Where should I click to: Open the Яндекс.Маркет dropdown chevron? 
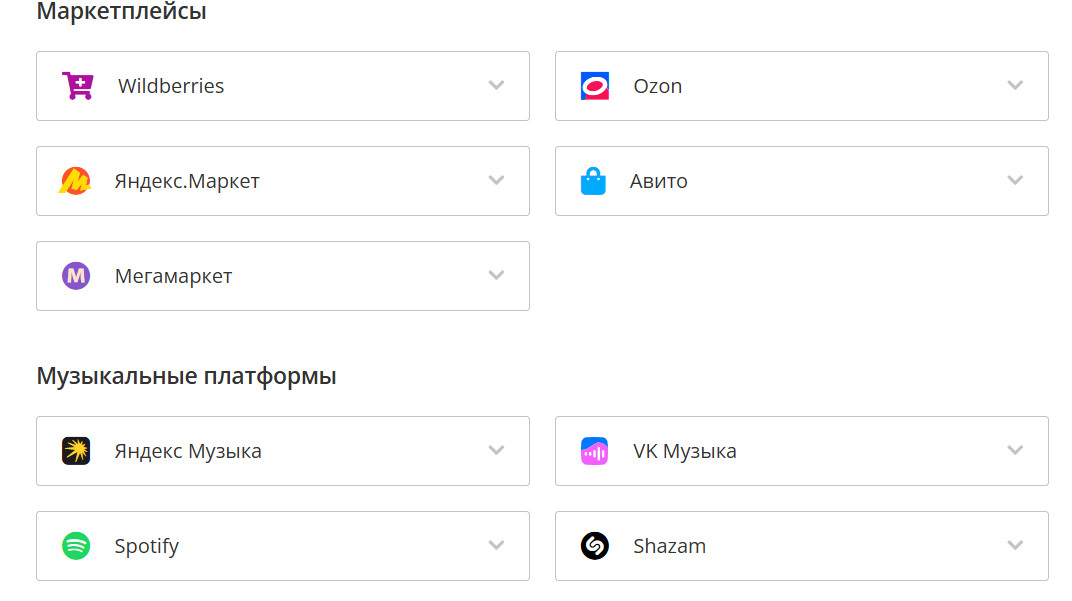pyautogui.click(x=496, y=181)
